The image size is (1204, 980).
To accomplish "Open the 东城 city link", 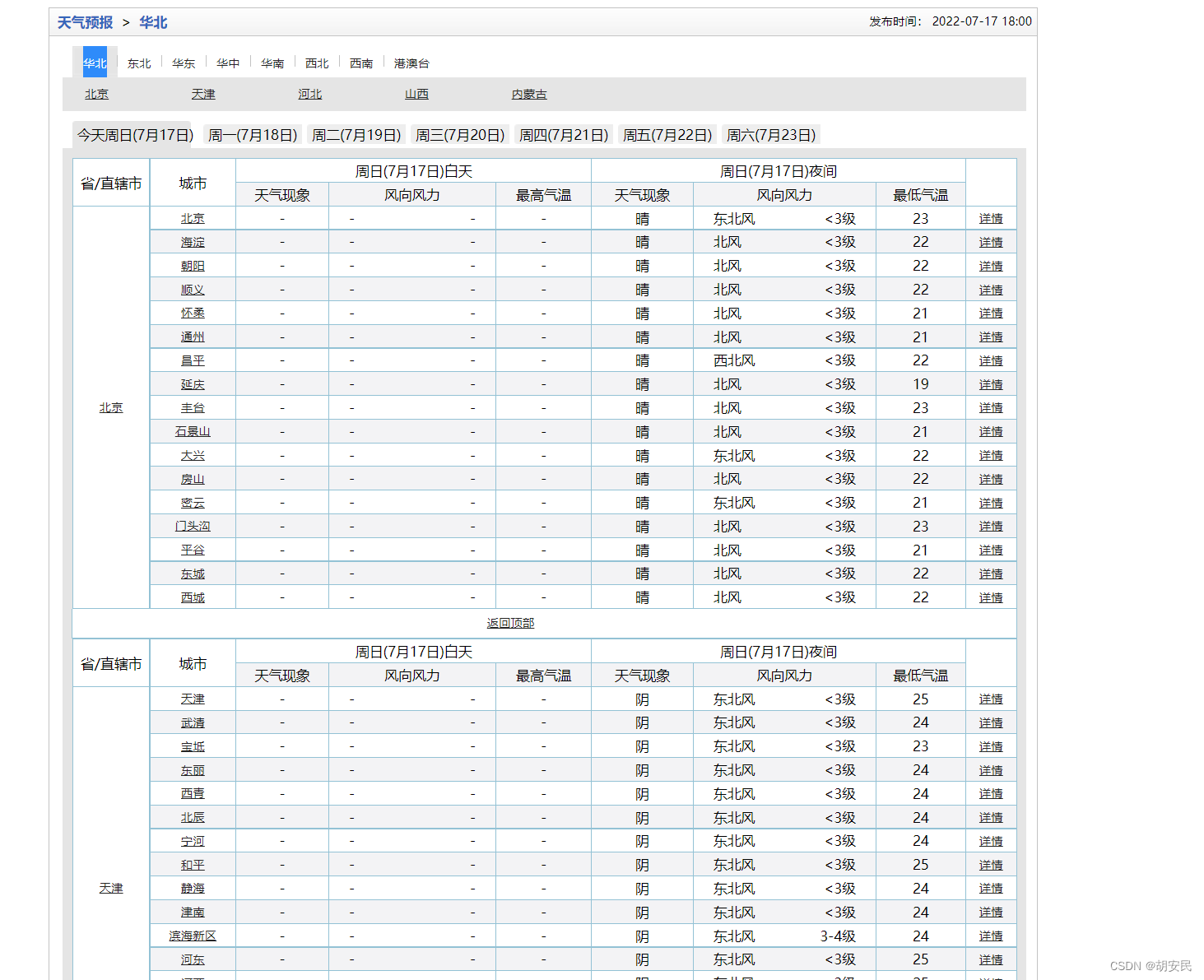I will click(x=193, y=574).
